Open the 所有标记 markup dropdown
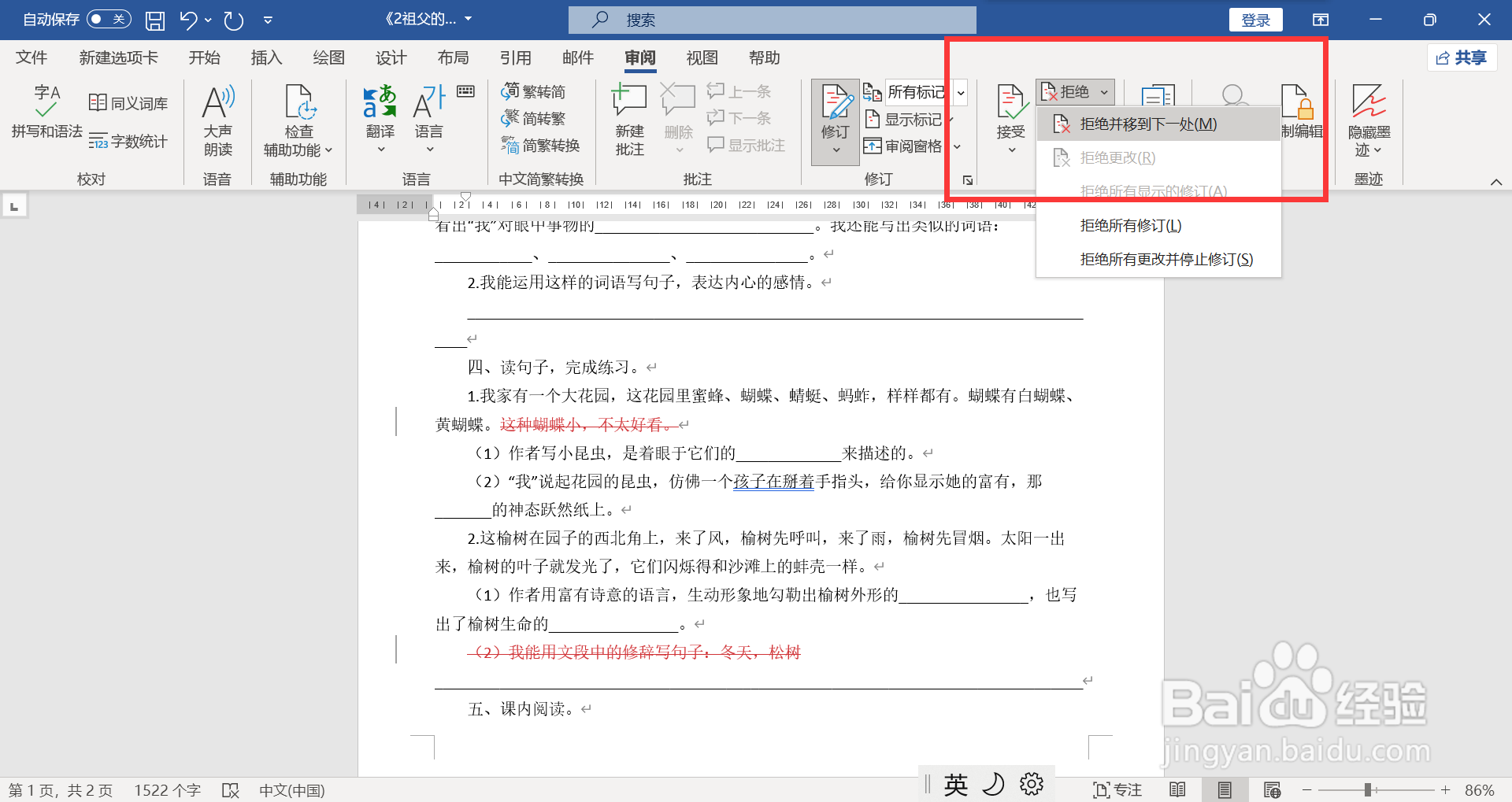1512x802 pixels. (x=959, y=92)
